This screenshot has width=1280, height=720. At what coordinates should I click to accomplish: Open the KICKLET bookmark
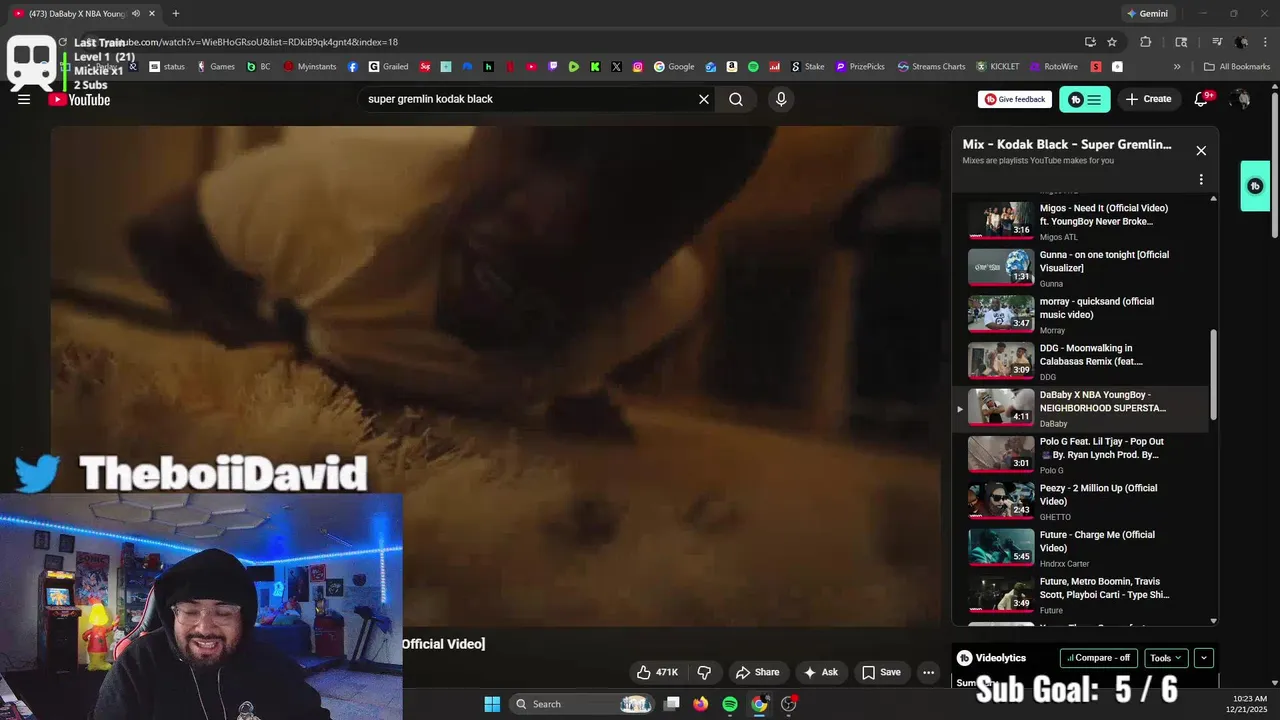[x=997, y=67]
